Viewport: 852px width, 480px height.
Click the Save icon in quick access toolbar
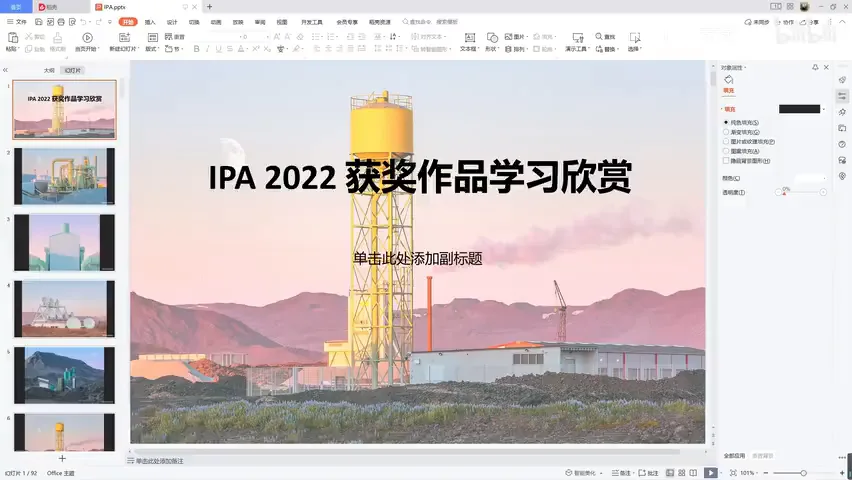[39, 22]
